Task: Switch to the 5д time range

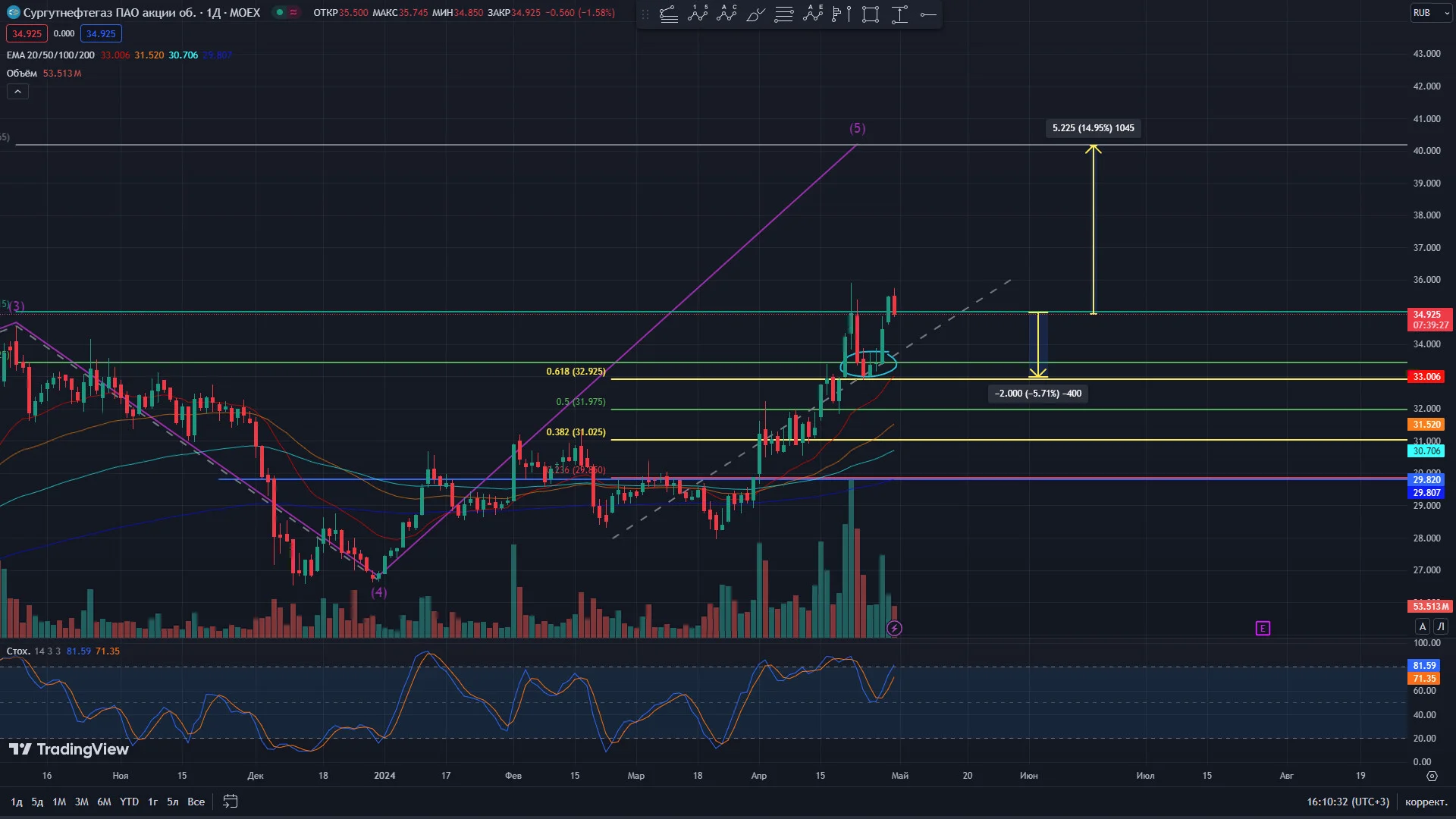Action: pos(37,802)
